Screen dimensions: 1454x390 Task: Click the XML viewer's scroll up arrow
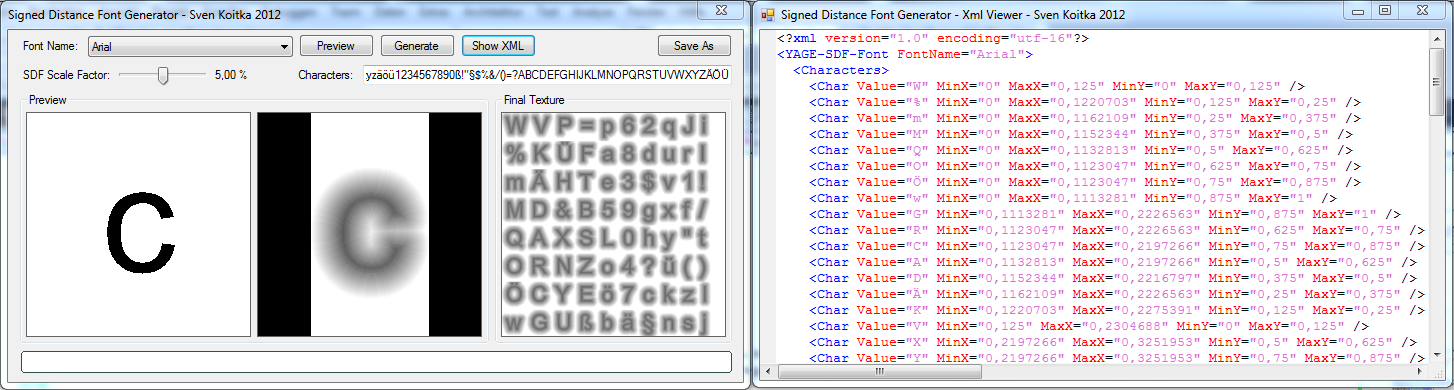(x=1437, y=40)
